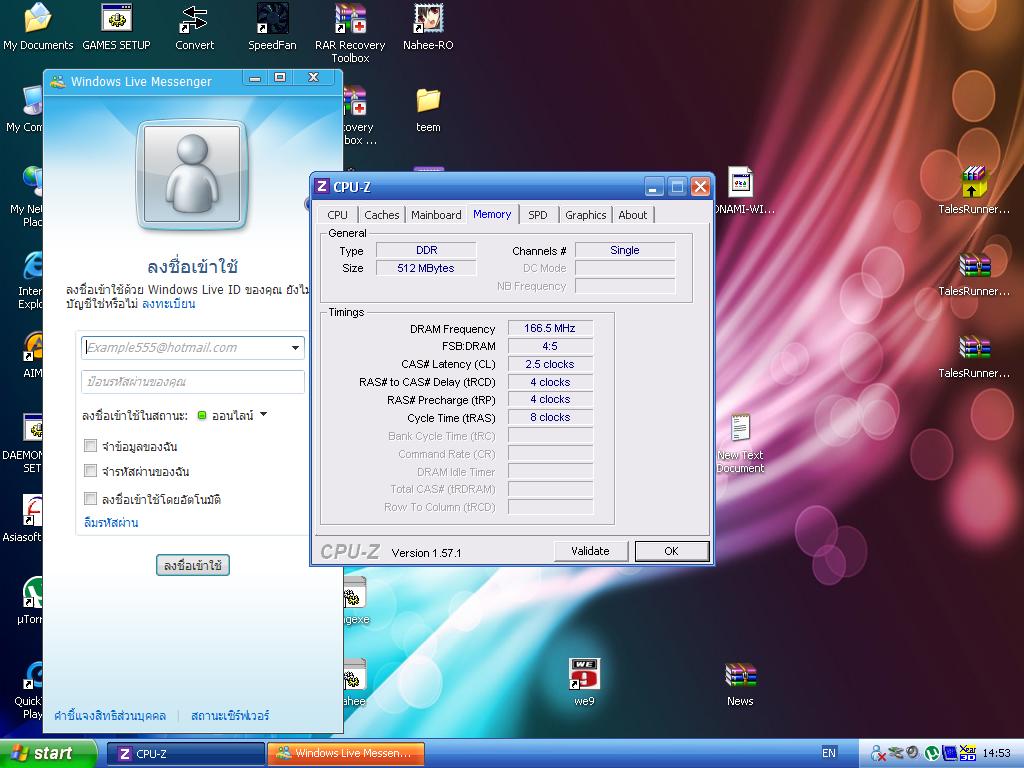
Task: Open the server status link in Messenger
Action: pyautogui.click(x=230, y=716)
